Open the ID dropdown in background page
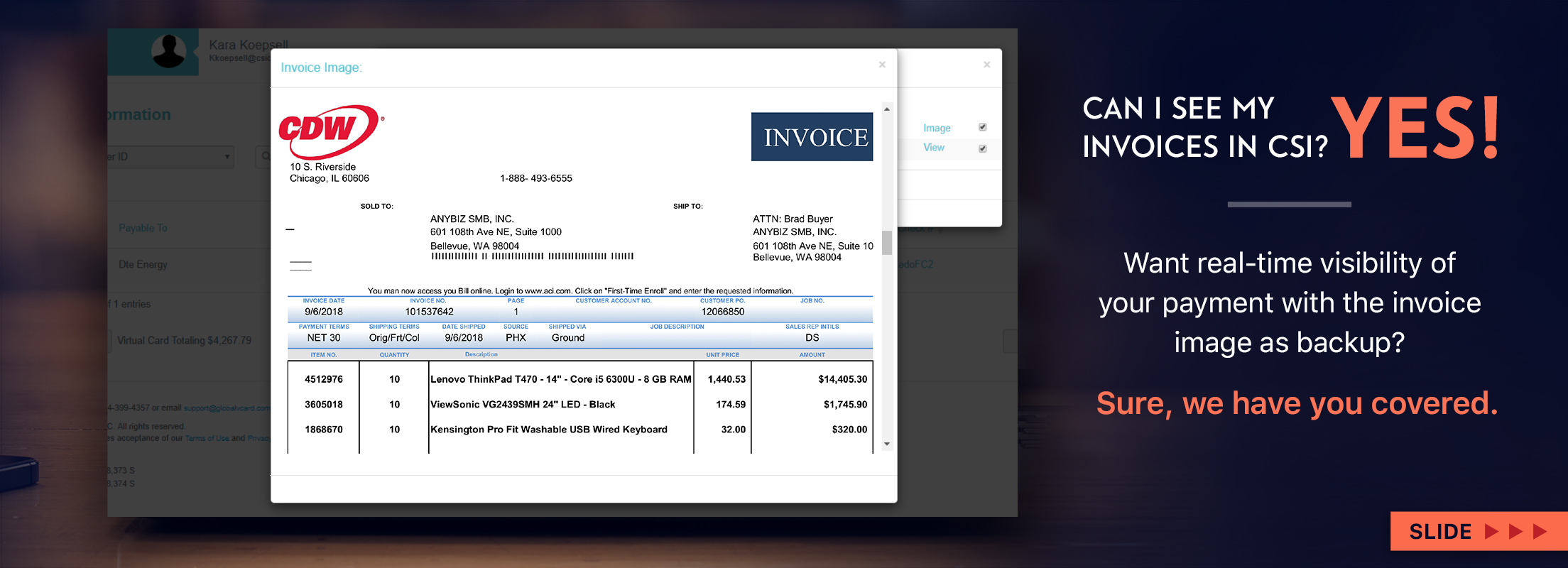Screen dimensions: 1568x568 170,156
